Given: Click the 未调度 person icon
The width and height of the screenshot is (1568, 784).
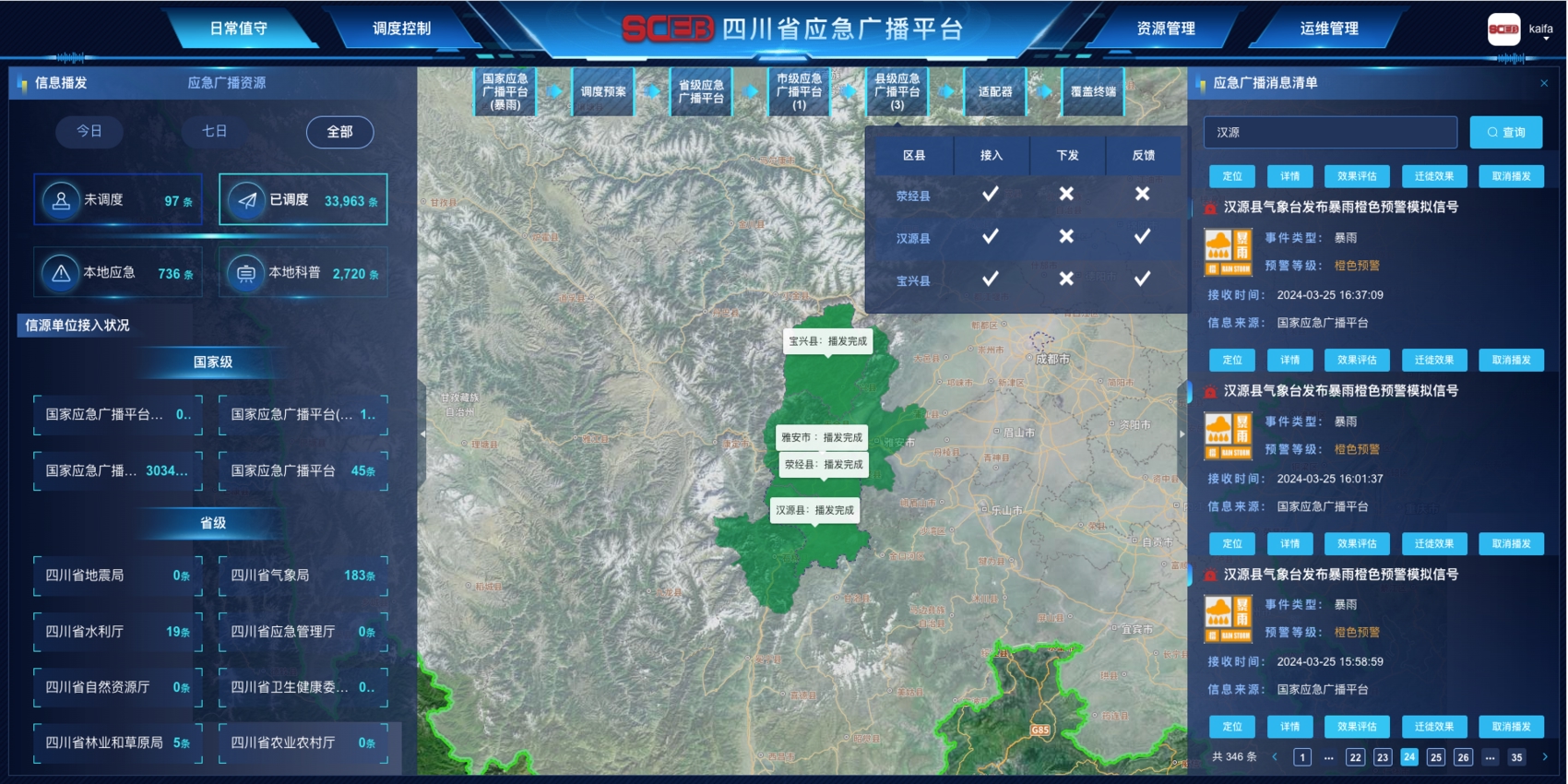Looking at the screenshot, I should click(x=61, y=200).
